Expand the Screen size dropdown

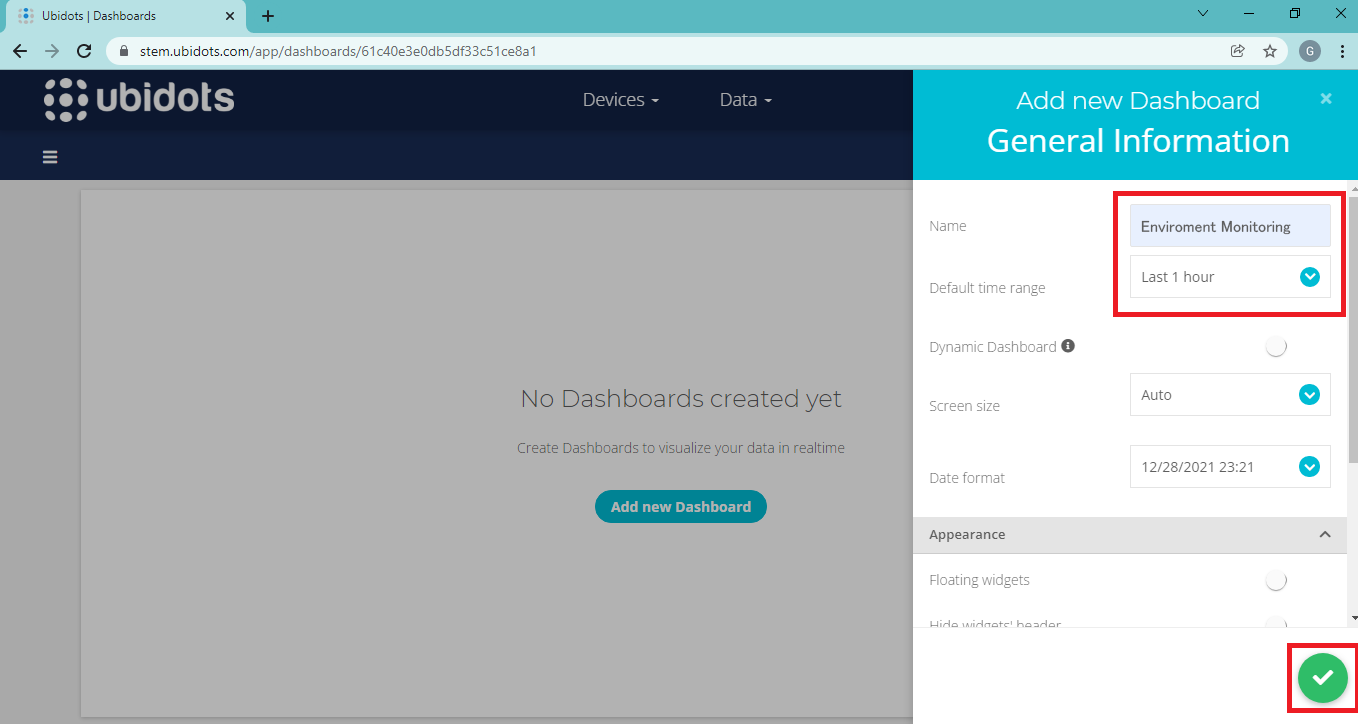[x=1230, y=395]
